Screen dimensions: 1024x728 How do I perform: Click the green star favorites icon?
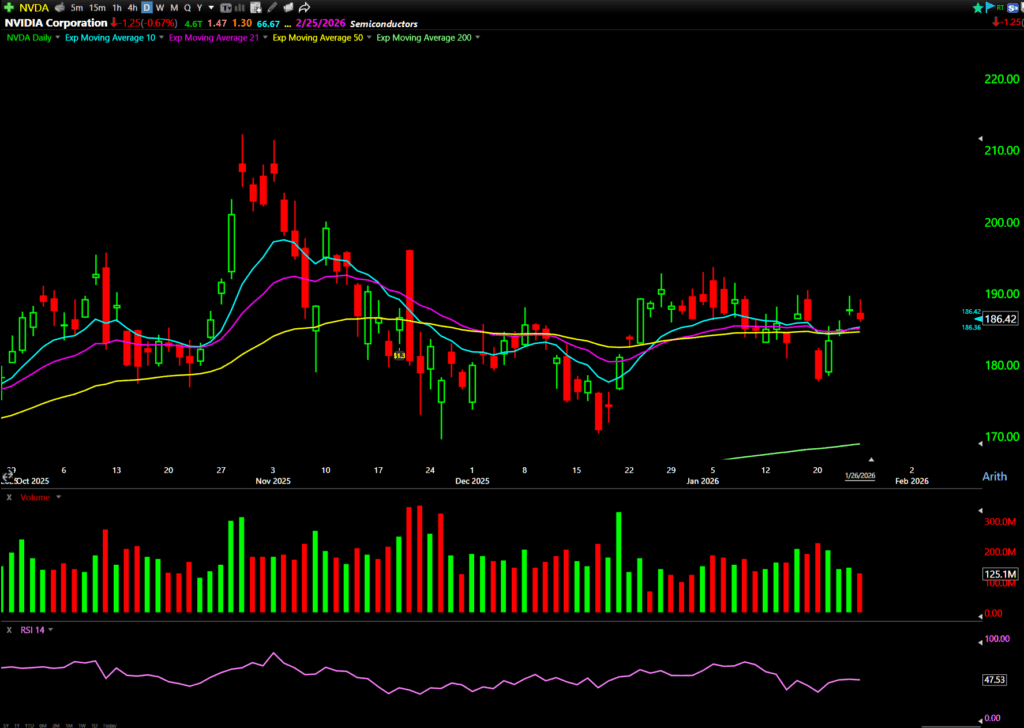(977, 8)
